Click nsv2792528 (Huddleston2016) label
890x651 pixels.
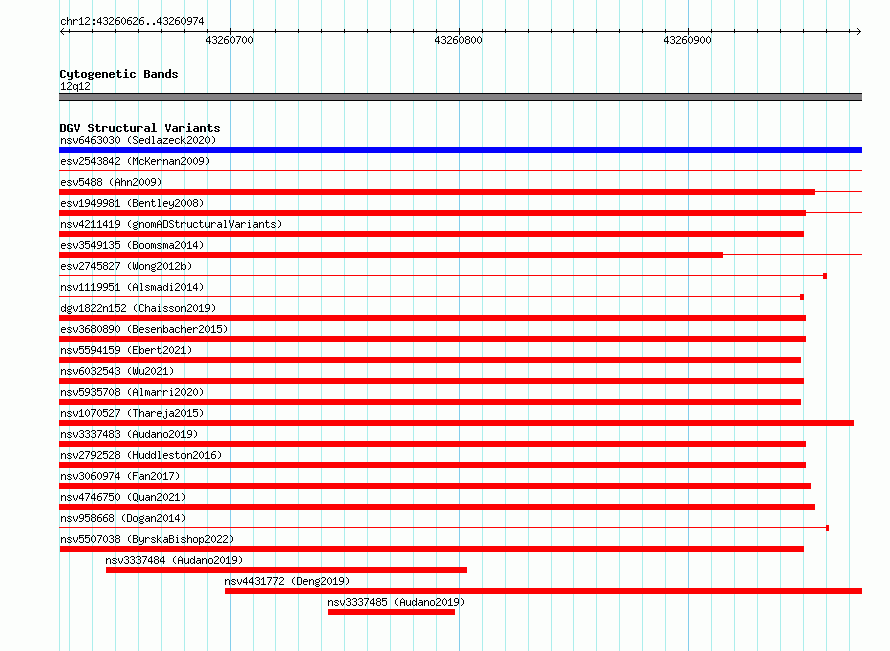click(141, 455)
